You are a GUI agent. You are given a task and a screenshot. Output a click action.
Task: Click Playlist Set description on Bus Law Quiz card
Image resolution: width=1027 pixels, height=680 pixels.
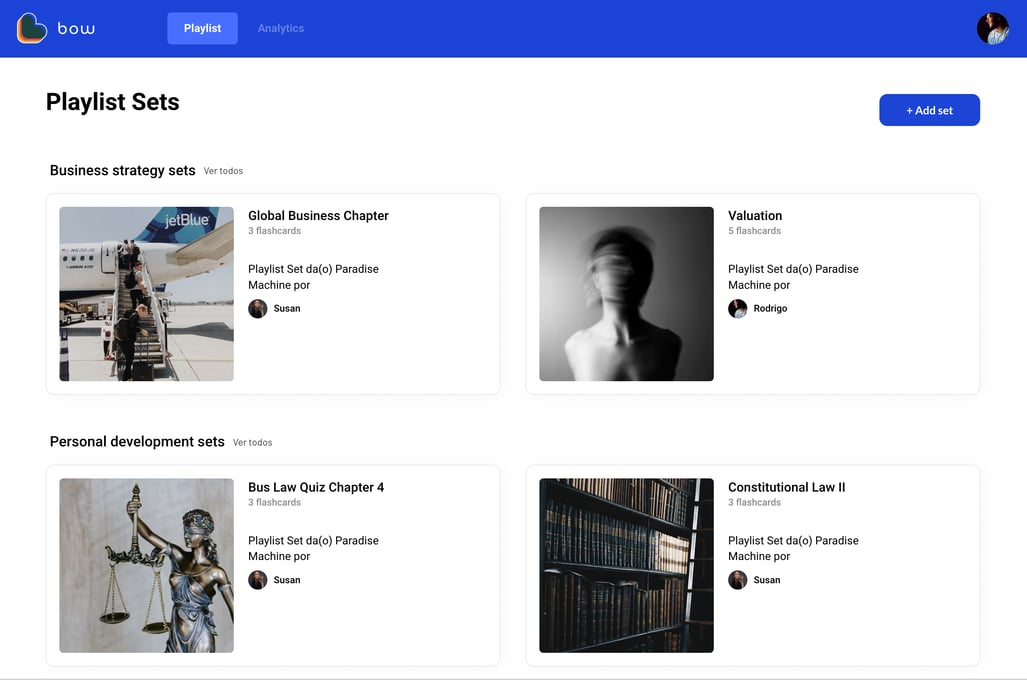tap(313, 548)
